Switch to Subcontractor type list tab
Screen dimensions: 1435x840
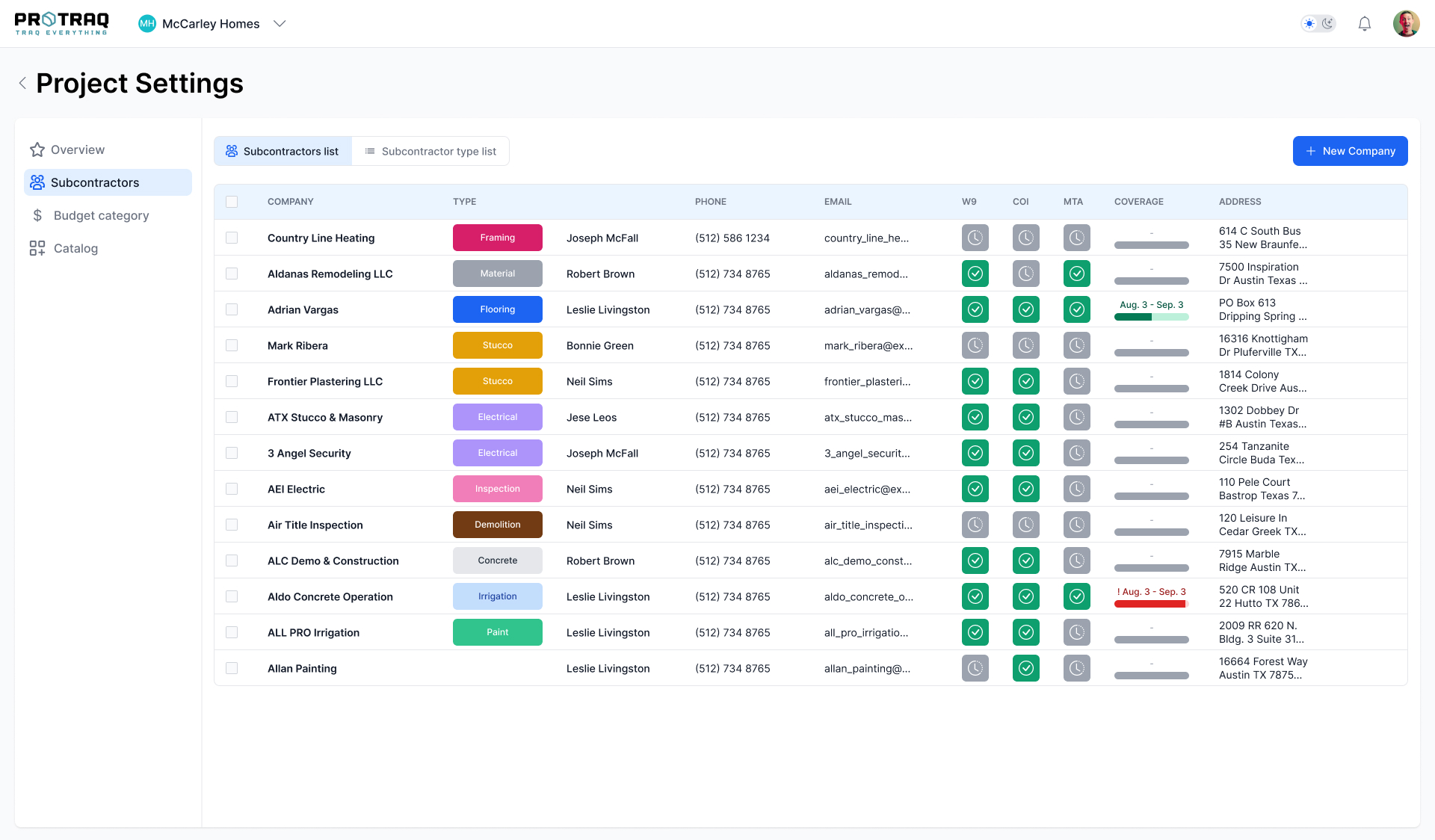(430, 151)
